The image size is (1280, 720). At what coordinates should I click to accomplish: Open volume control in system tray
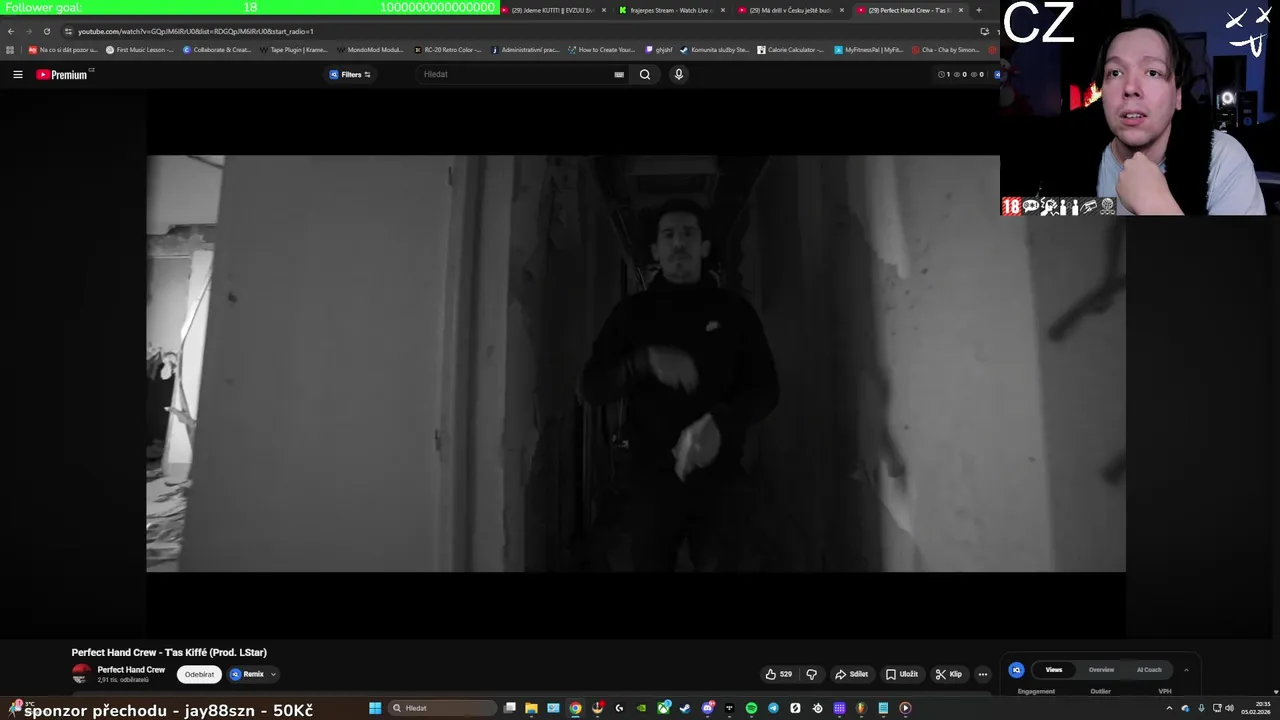click(1229, 708)
